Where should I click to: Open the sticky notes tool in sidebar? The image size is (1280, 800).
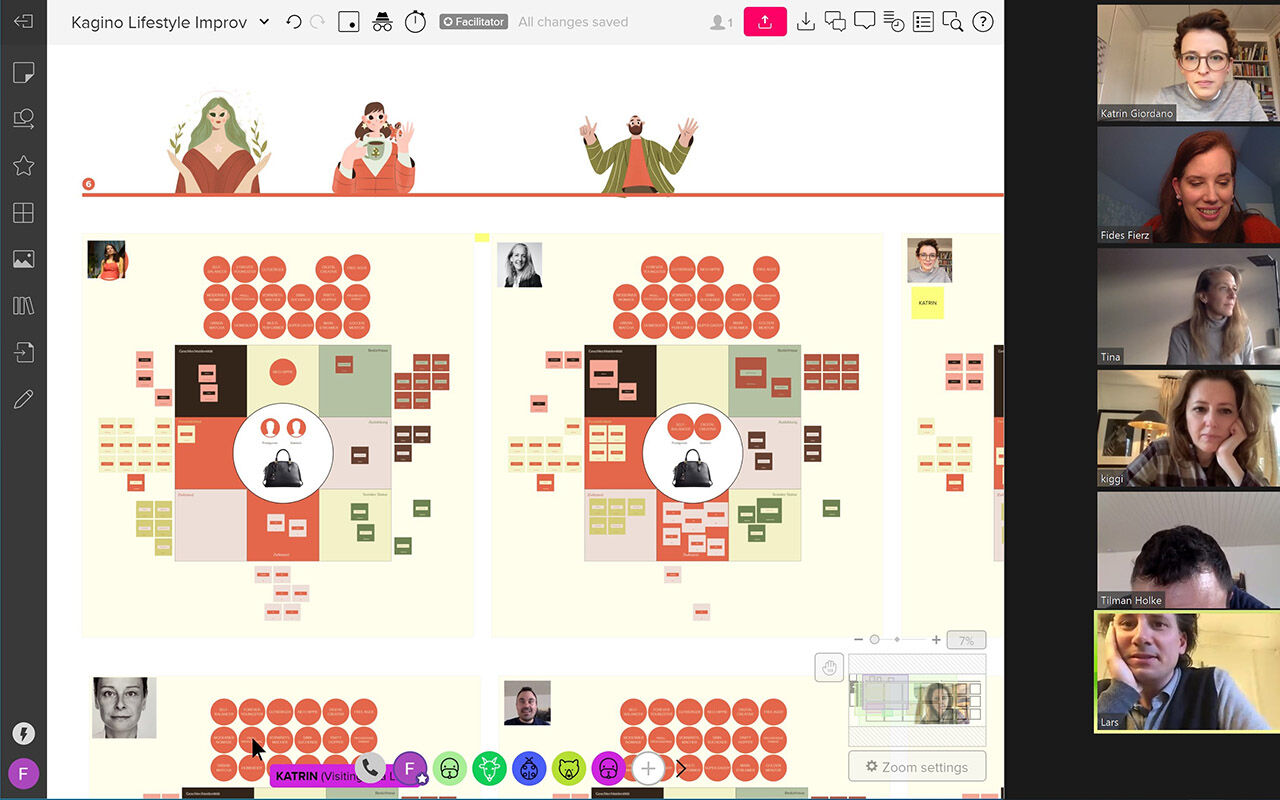[23, 73]
